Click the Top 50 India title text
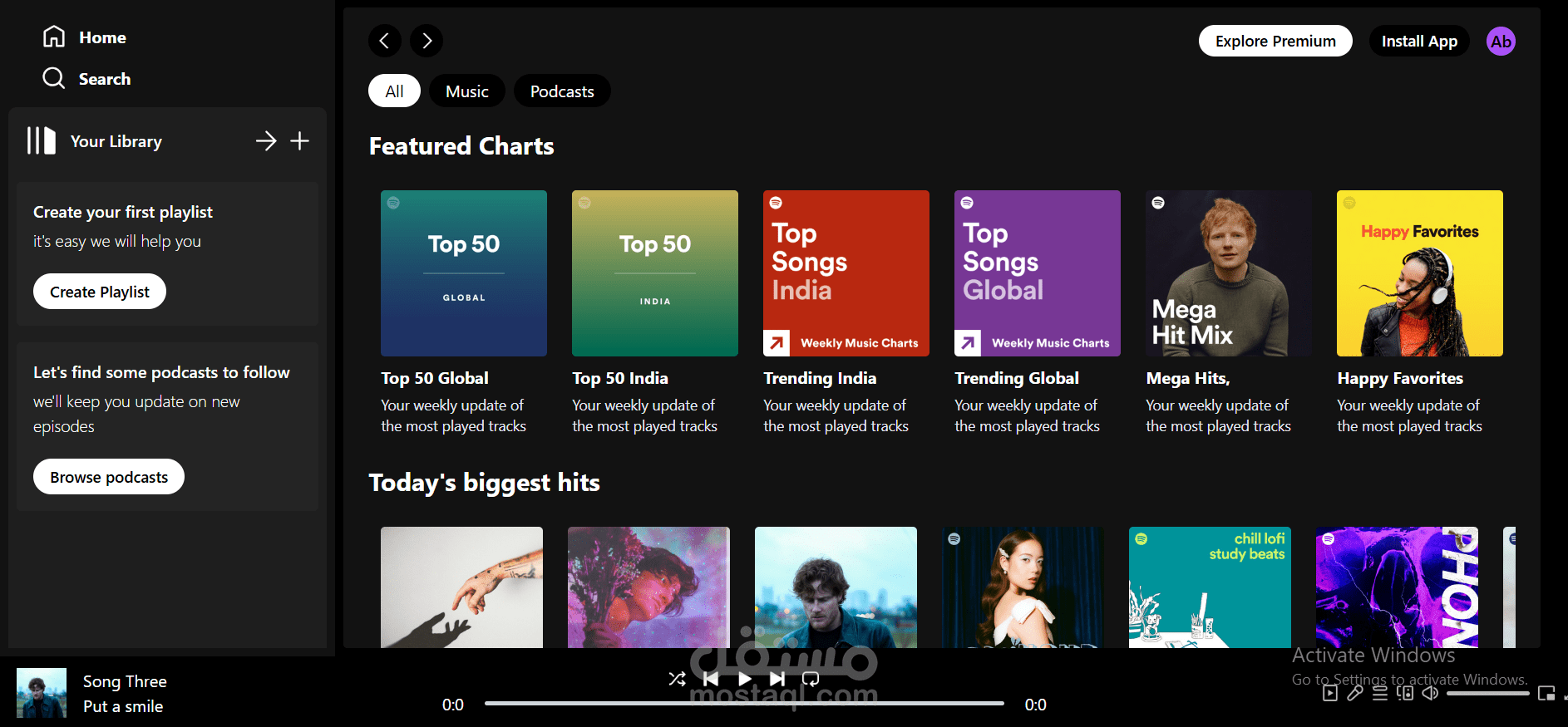The image size is (1568, 727). [x=620, y=378]
